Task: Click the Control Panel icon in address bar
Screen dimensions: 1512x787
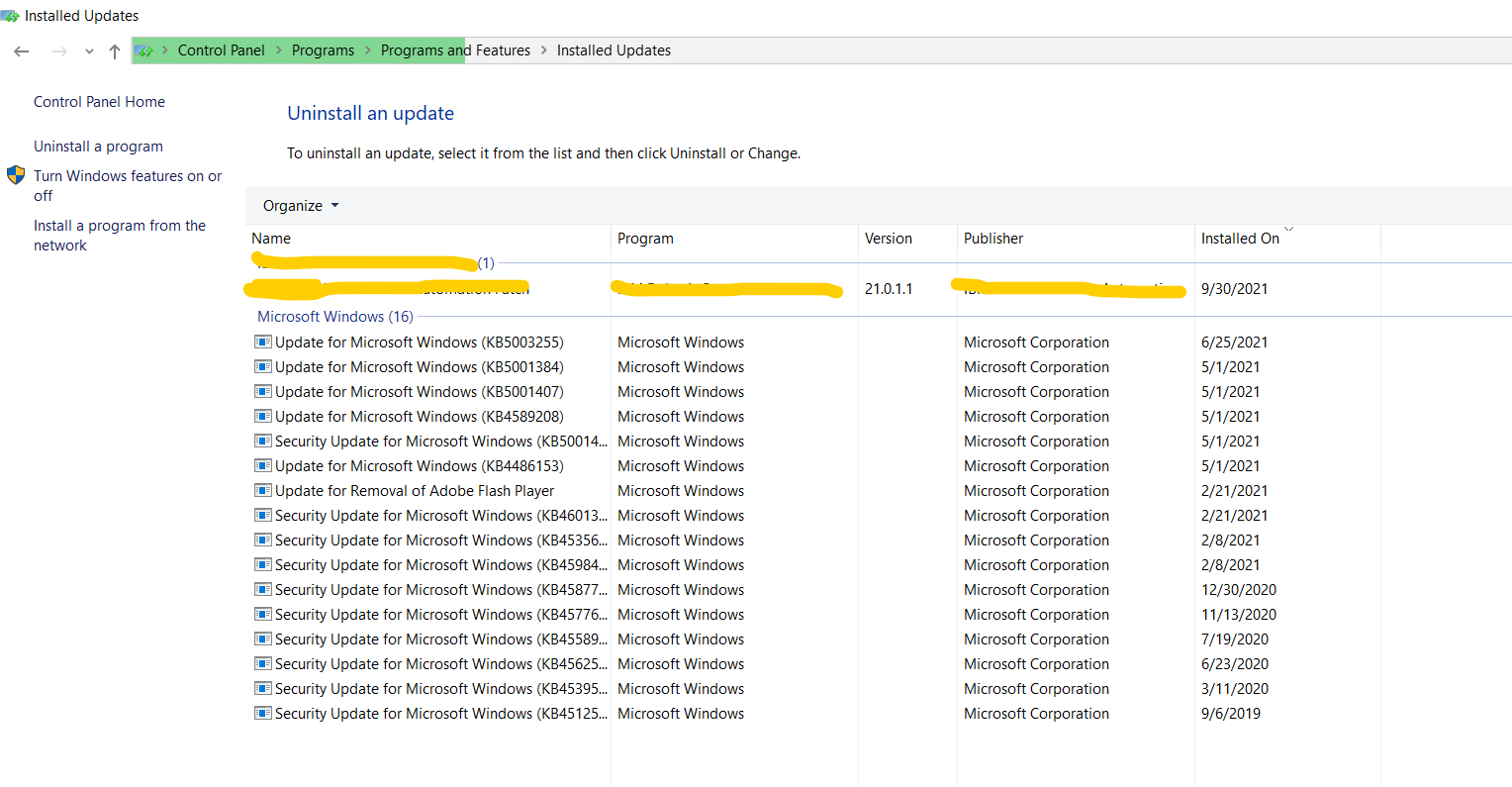Action: point(144,50)
